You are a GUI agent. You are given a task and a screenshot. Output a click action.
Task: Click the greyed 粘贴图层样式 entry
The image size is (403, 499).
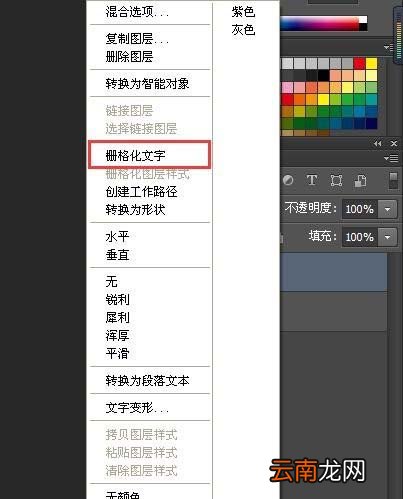(x=141, y=453)
